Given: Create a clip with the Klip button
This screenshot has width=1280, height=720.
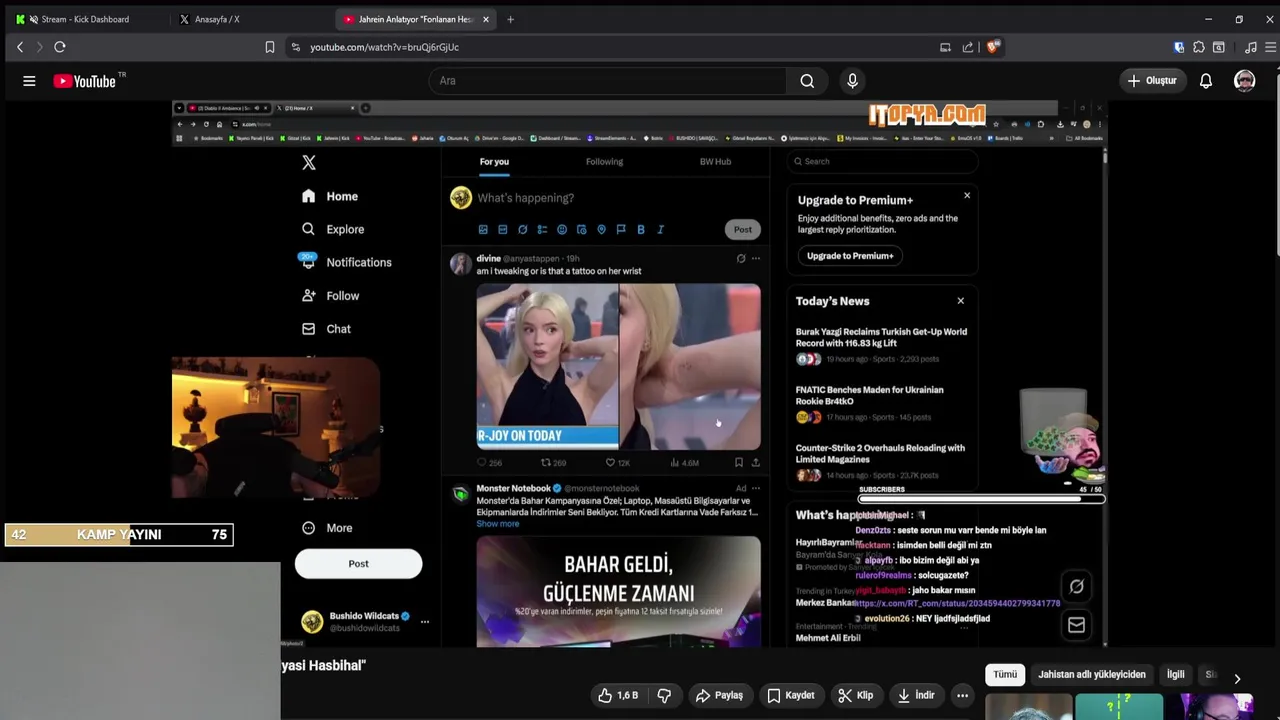Looking at the screenshot, I should pyautogui.click(x=855, y=695).
